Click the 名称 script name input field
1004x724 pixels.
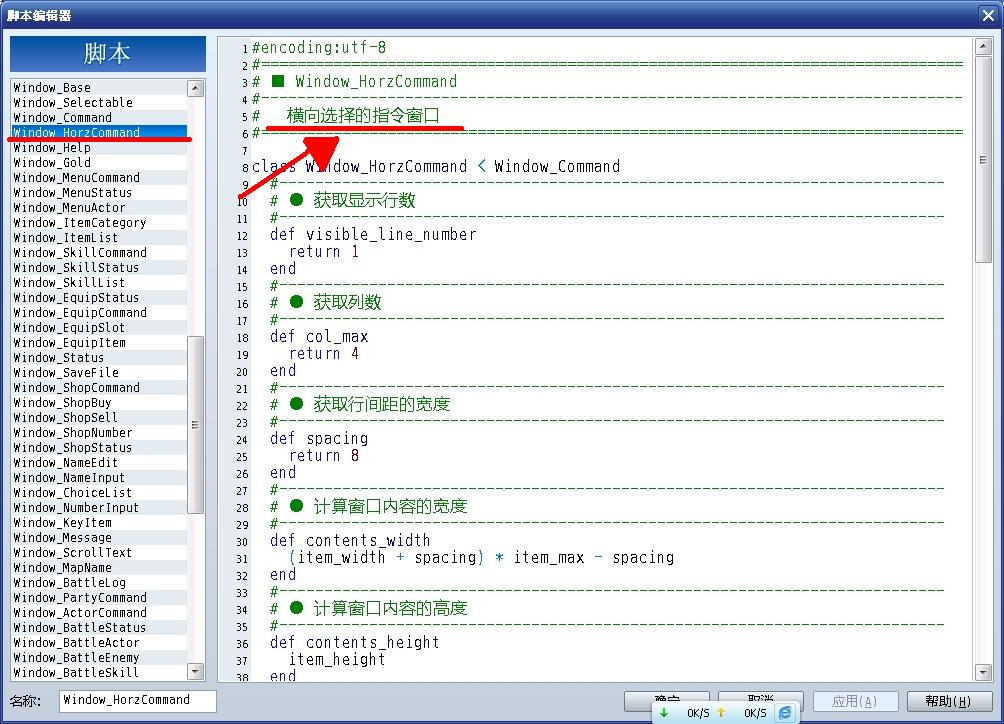point(138,700)
